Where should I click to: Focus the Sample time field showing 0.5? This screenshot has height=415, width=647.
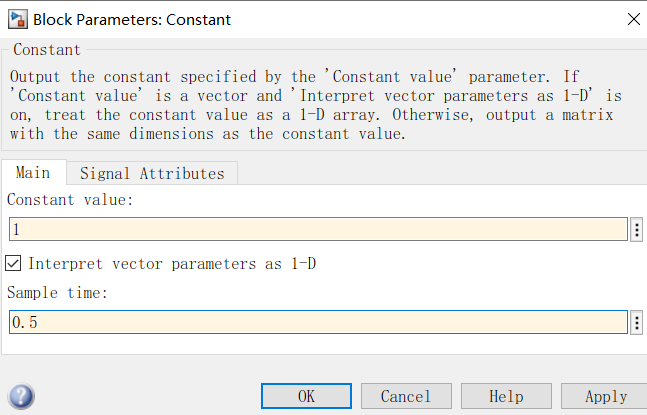(x=317, y=323)
